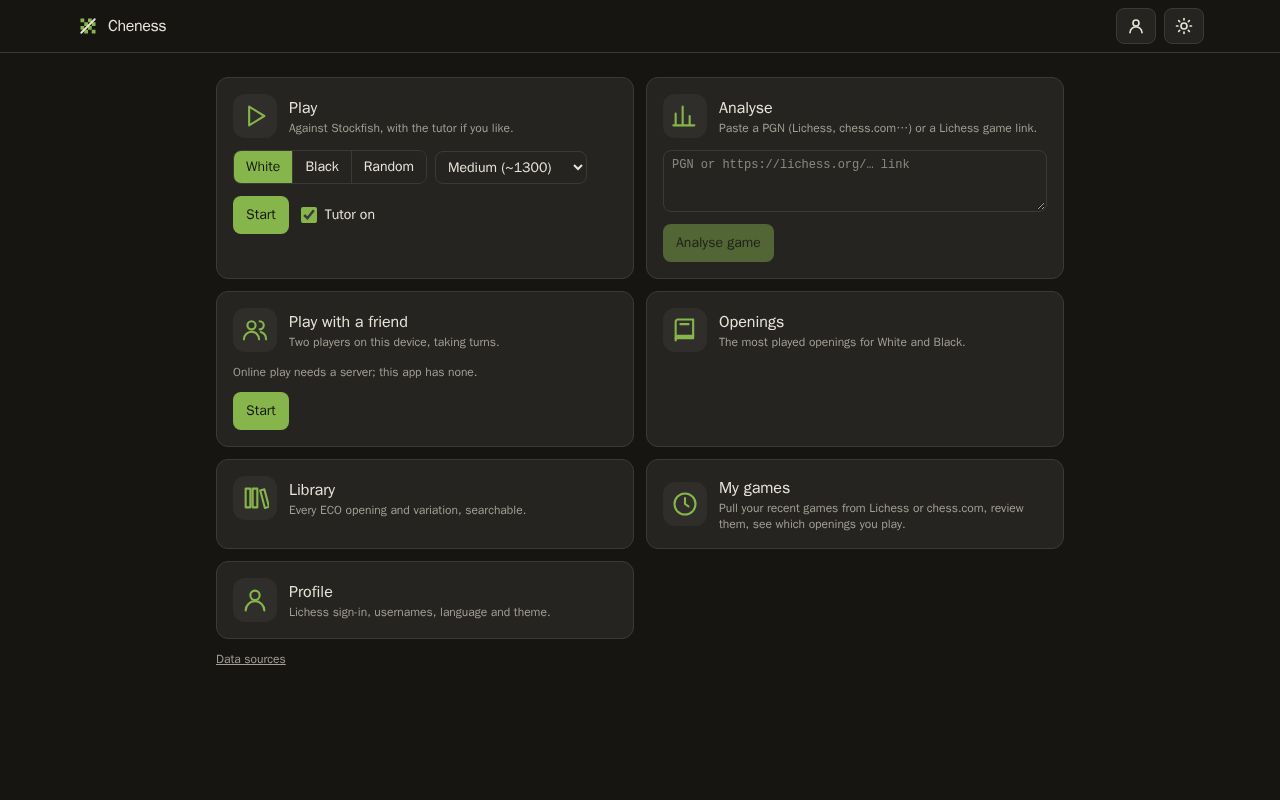Toggle the light theme sun icon
Viewport: 1280px width, 800px height.
tap(1184, 26)
